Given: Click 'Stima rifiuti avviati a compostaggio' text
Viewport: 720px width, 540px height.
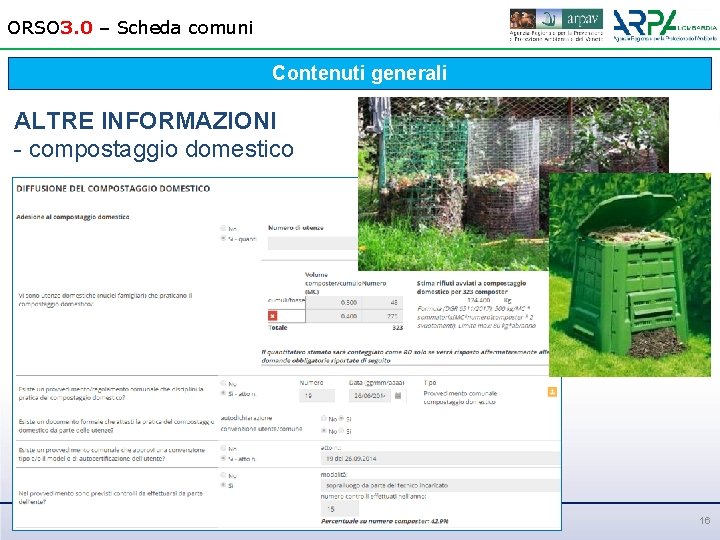Looking at the screenshot, I should (x=471, y=283).
